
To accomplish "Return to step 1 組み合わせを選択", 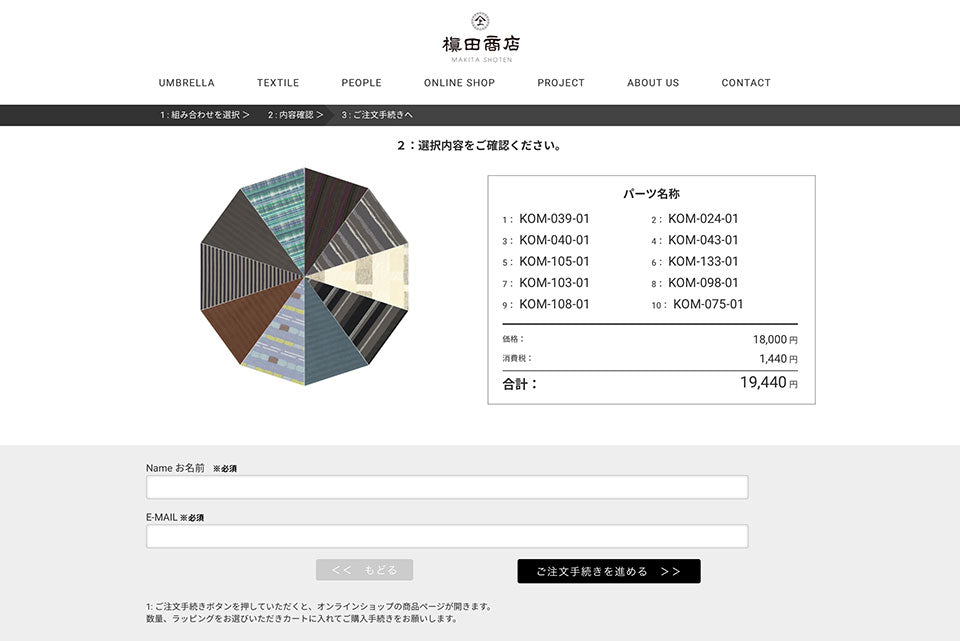I will tap(204, 115).
